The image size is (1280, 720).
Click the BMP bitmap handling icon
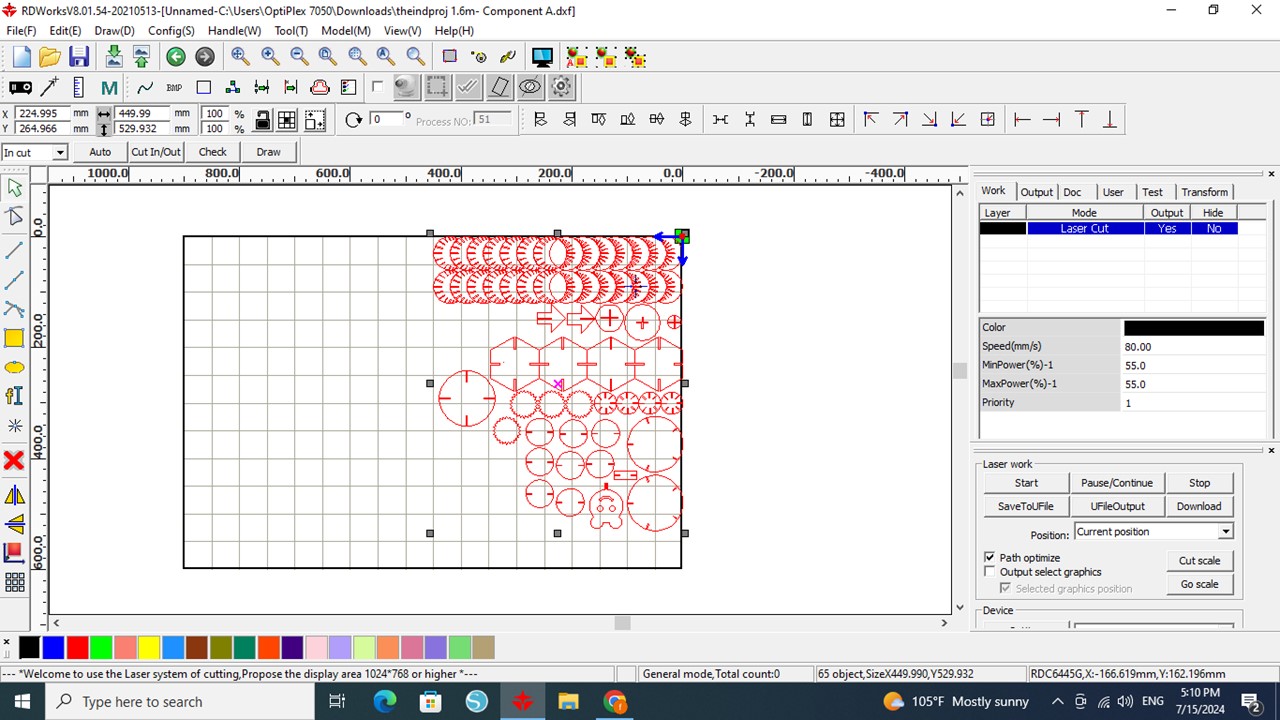[x=174, y=87]
